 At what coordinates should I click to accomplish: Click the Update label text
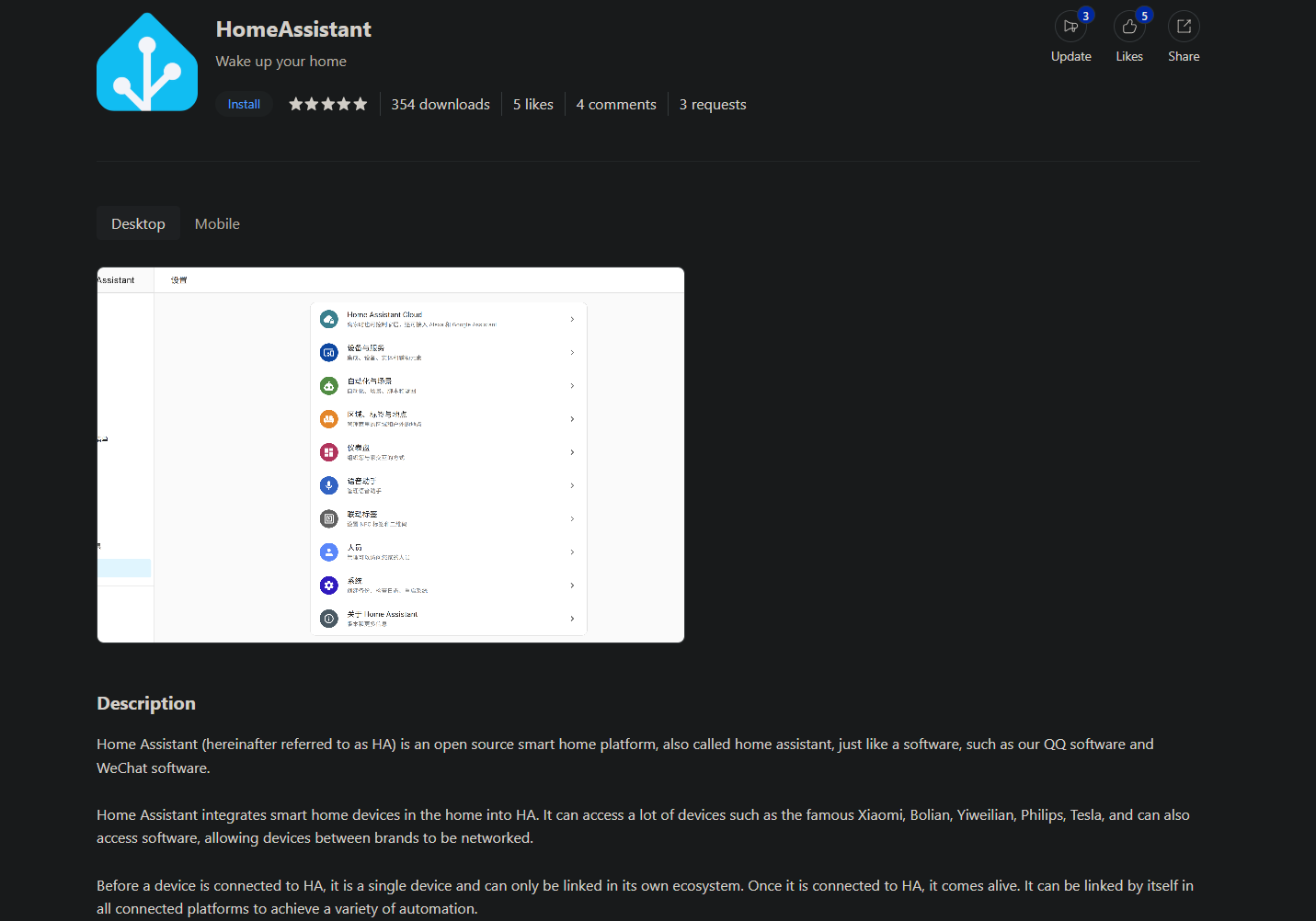click(1071, 56)
